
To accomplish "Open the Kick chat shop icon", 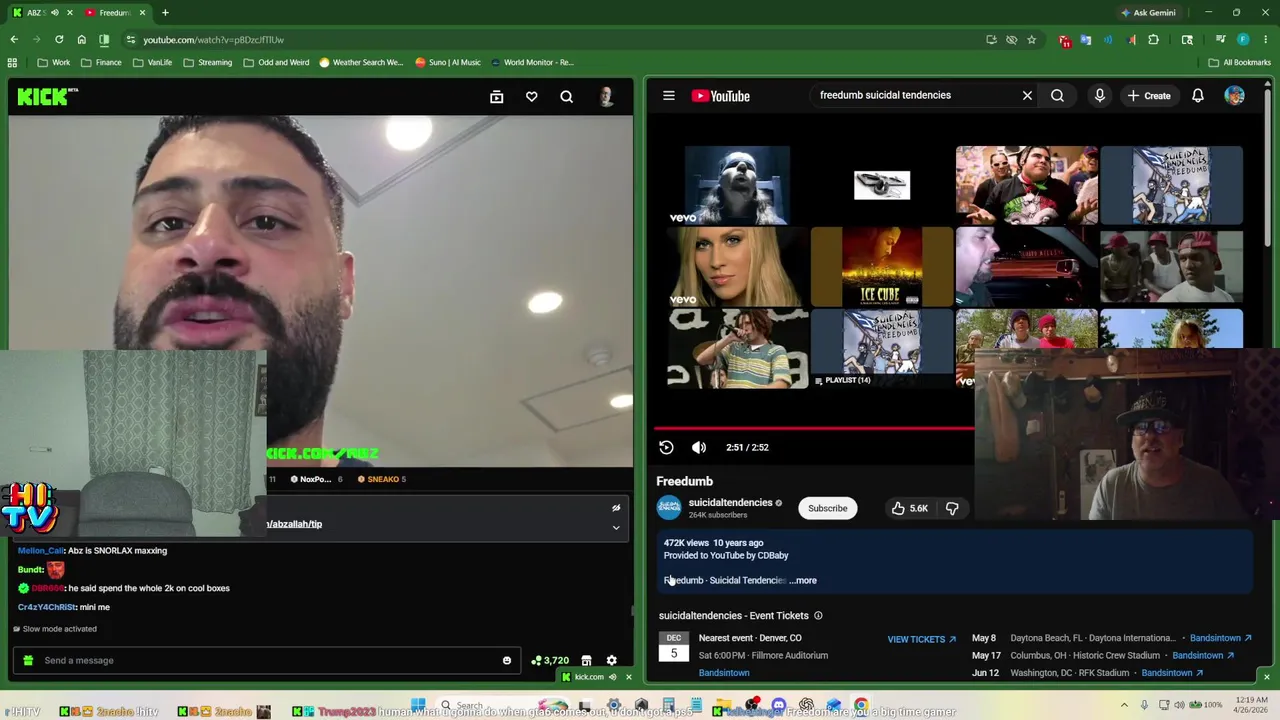I will (x=586, y=661).
